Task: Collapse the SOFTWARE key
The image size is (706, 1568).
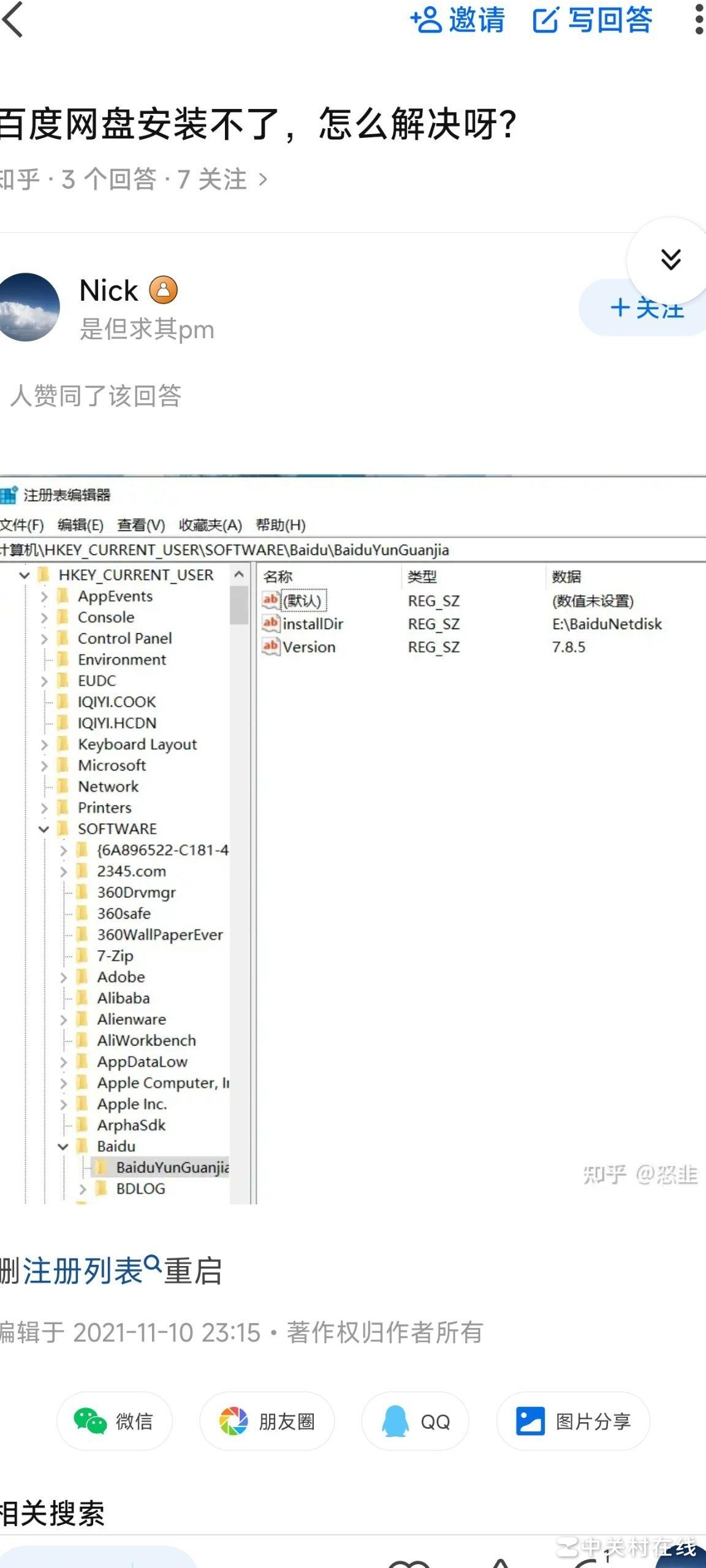Action: click(44, 829)
